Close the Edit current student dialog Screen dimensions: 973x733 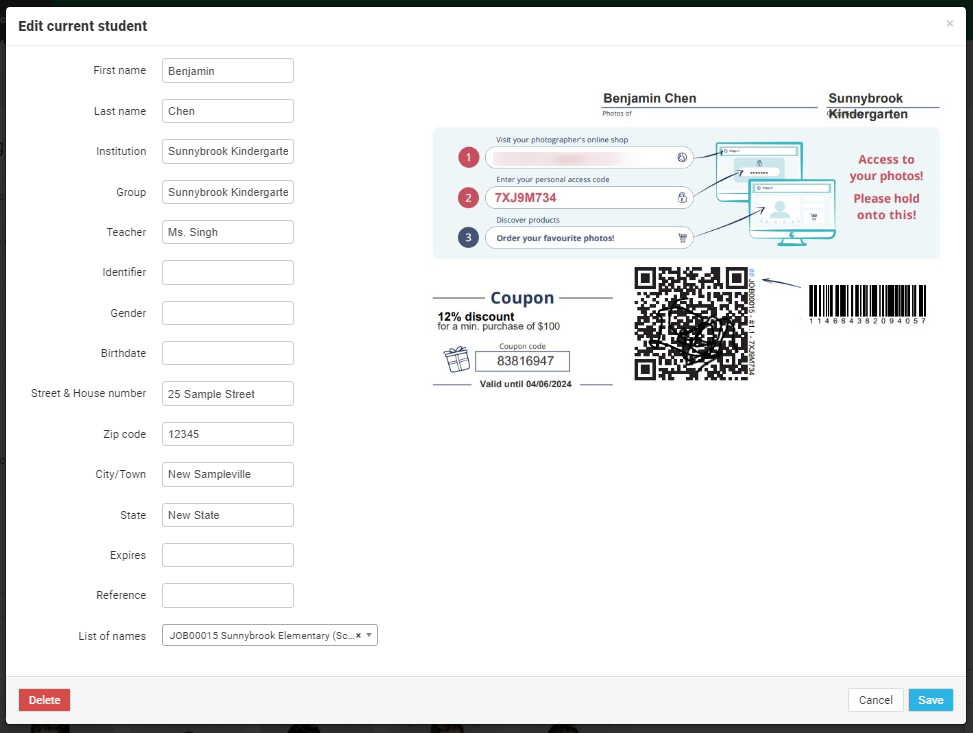point(949,24)
